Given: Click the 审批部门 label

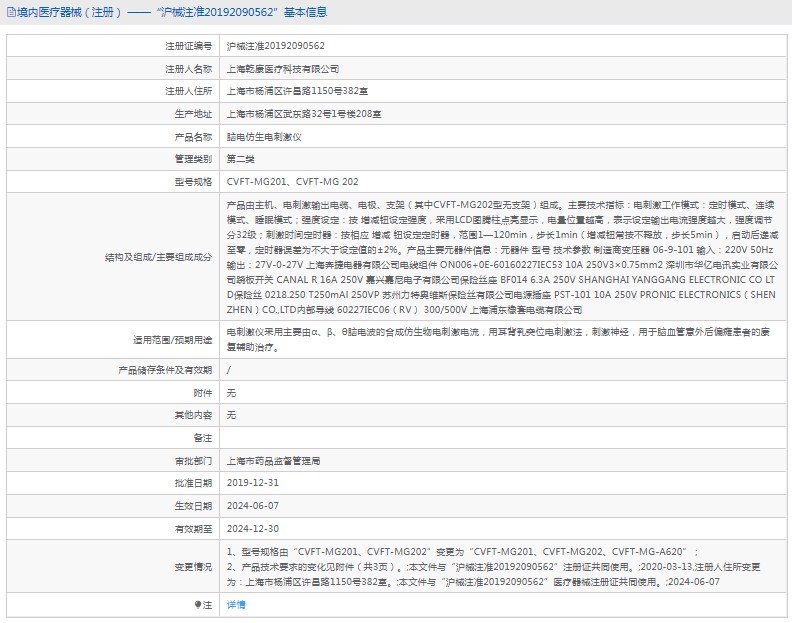Looking at the screenshot, I should pos(193,461).
